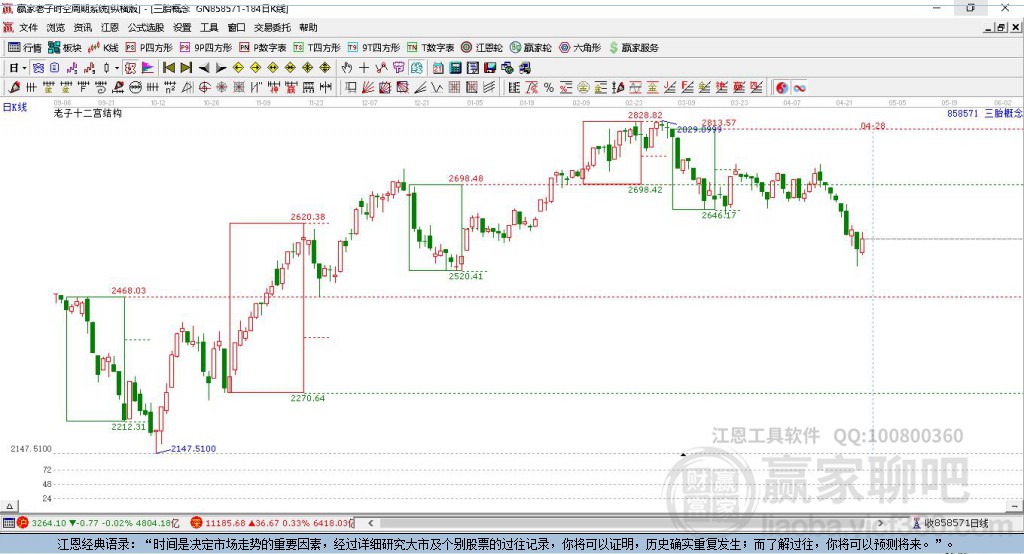Switch to the K线 candlestick chart
This screenshot has height=554, width=1024.
[x=103, y=48]
